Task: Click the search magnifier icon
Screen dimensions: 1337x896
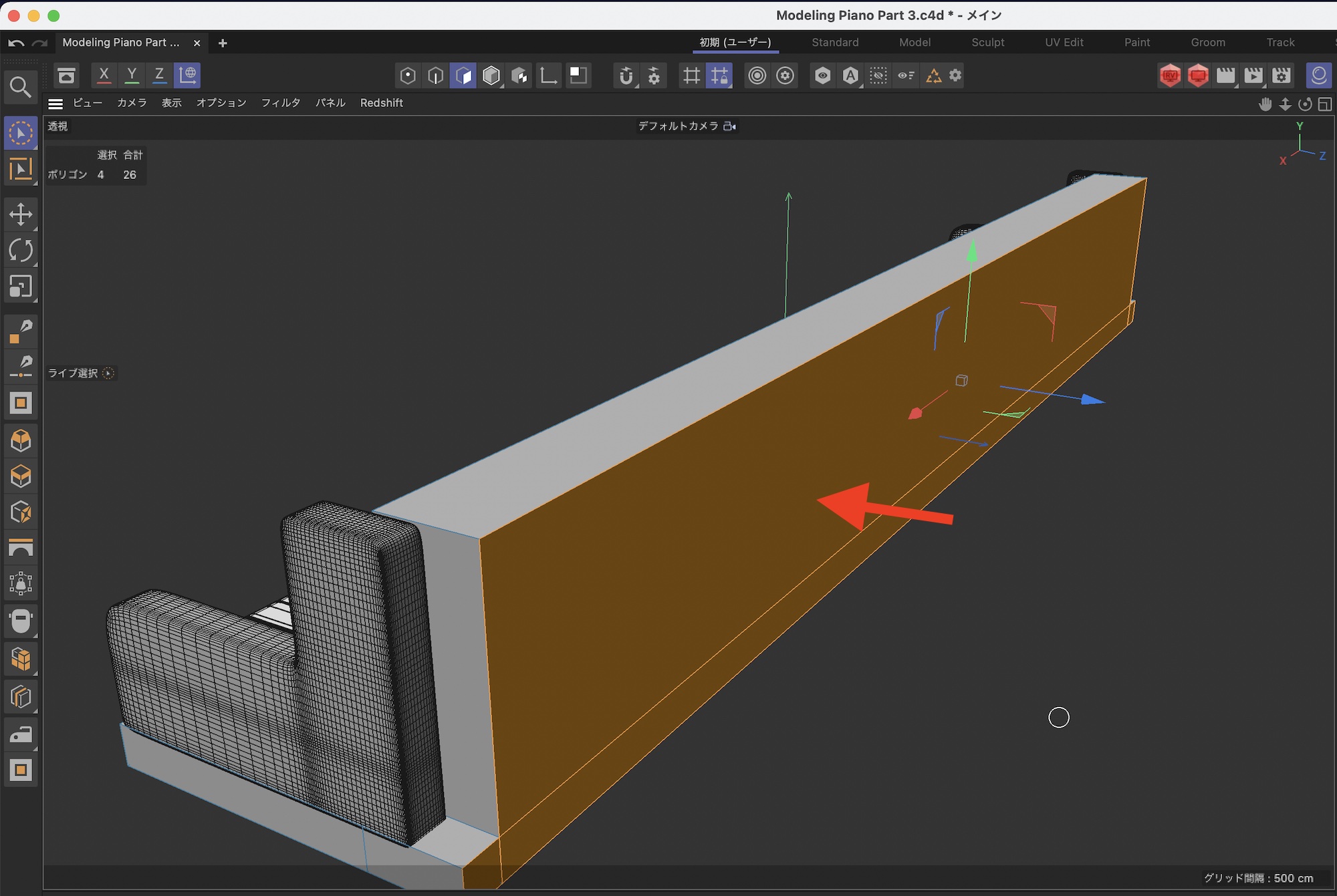Action: (20, 87)
